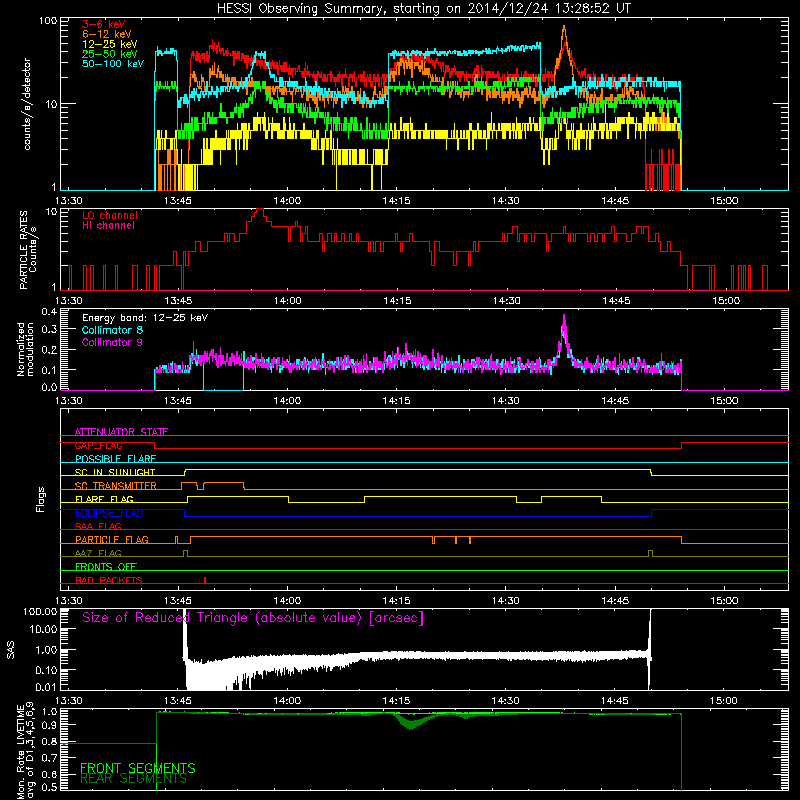Viewport: 800px width, 800px height.
Task: Click the SAS axis title
Action: point(11,650)
